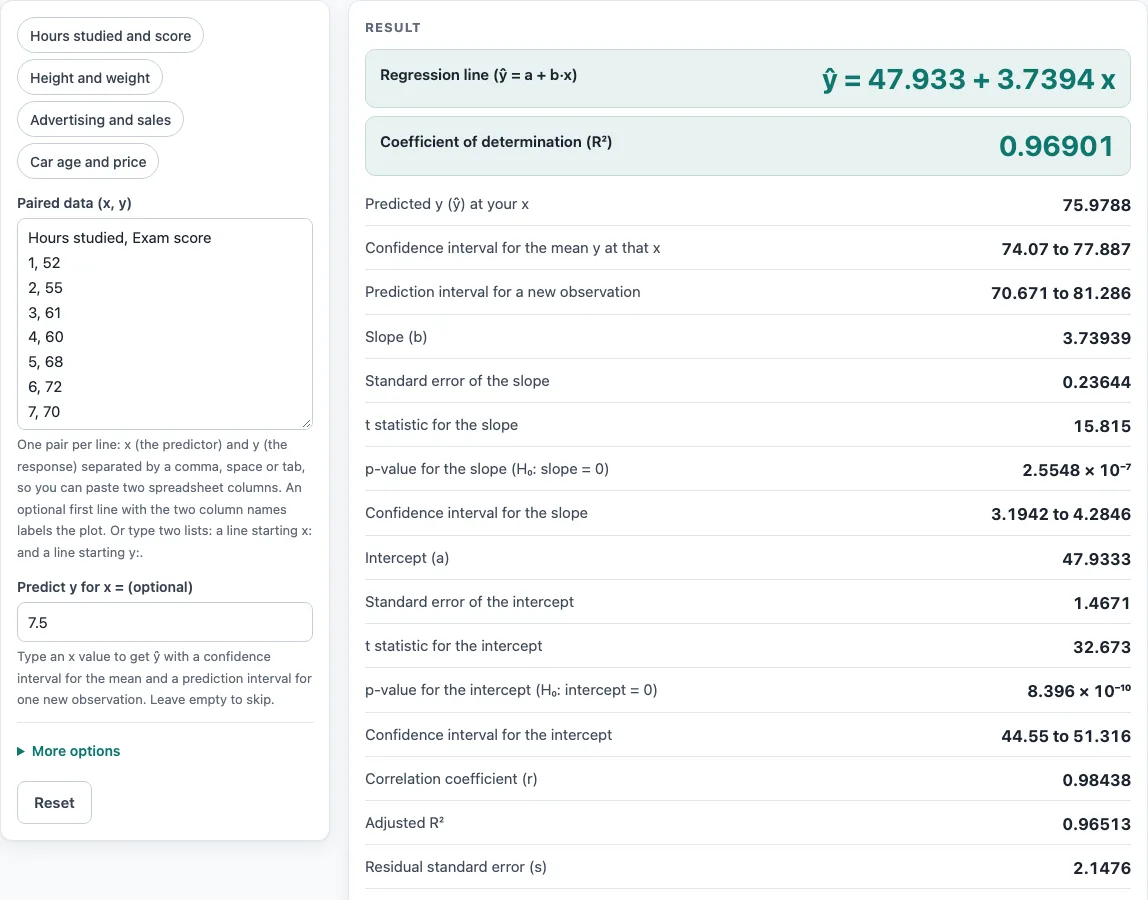1148x900 pixels.
Task: Click the Correlation coefficient (r) label
Action: (x=451, y=778)
